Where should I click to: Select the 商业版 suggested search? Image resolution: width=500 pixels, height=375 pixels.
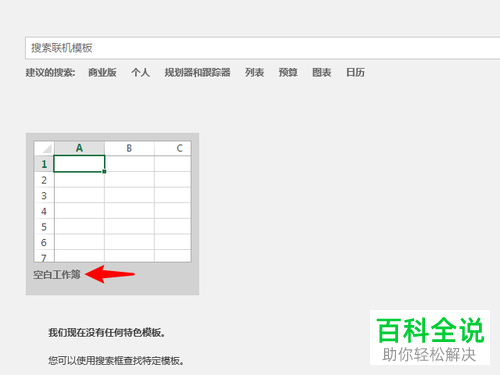click(x=102, y=72)
